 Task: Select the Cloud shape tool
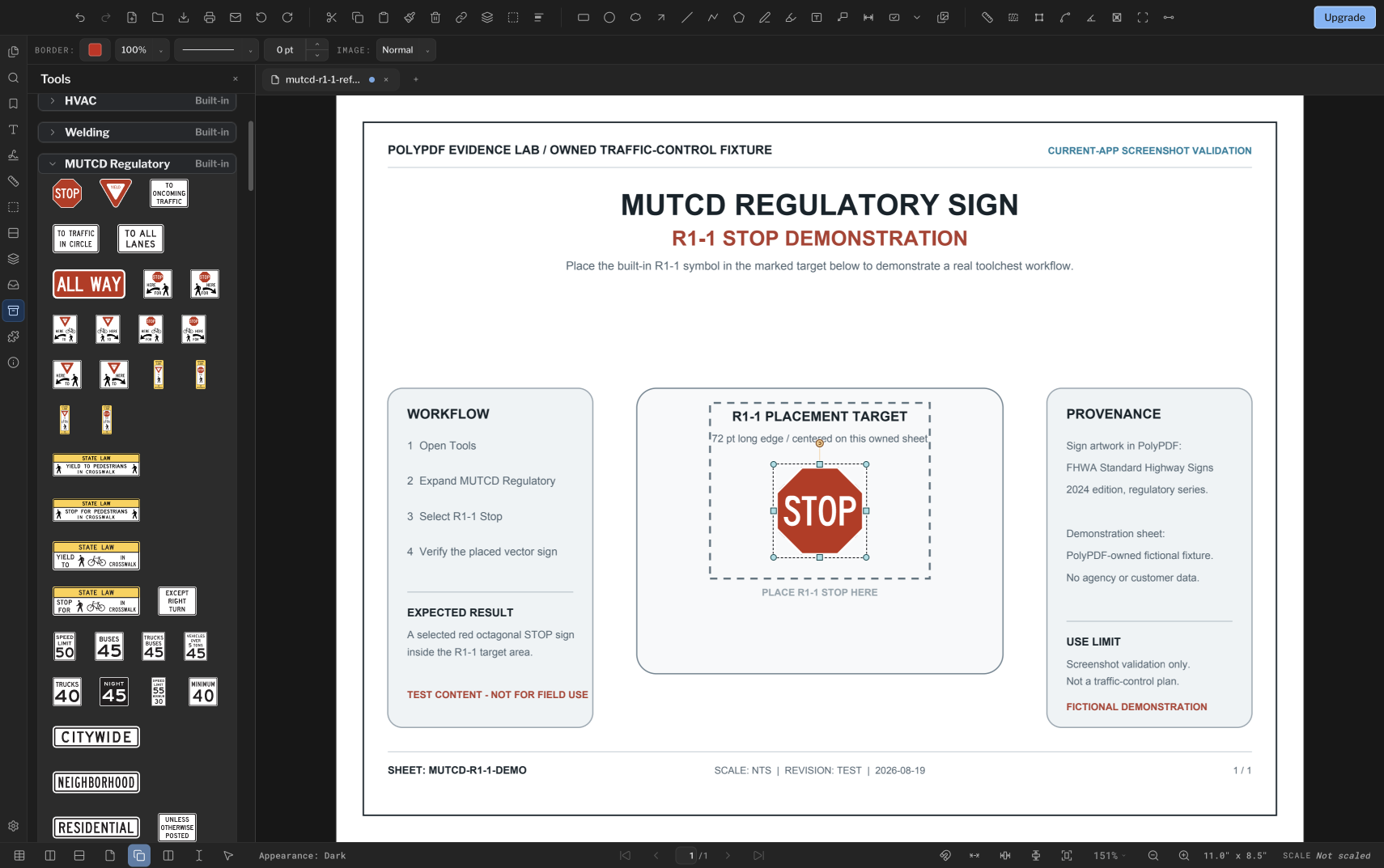(x=635, y=17)
